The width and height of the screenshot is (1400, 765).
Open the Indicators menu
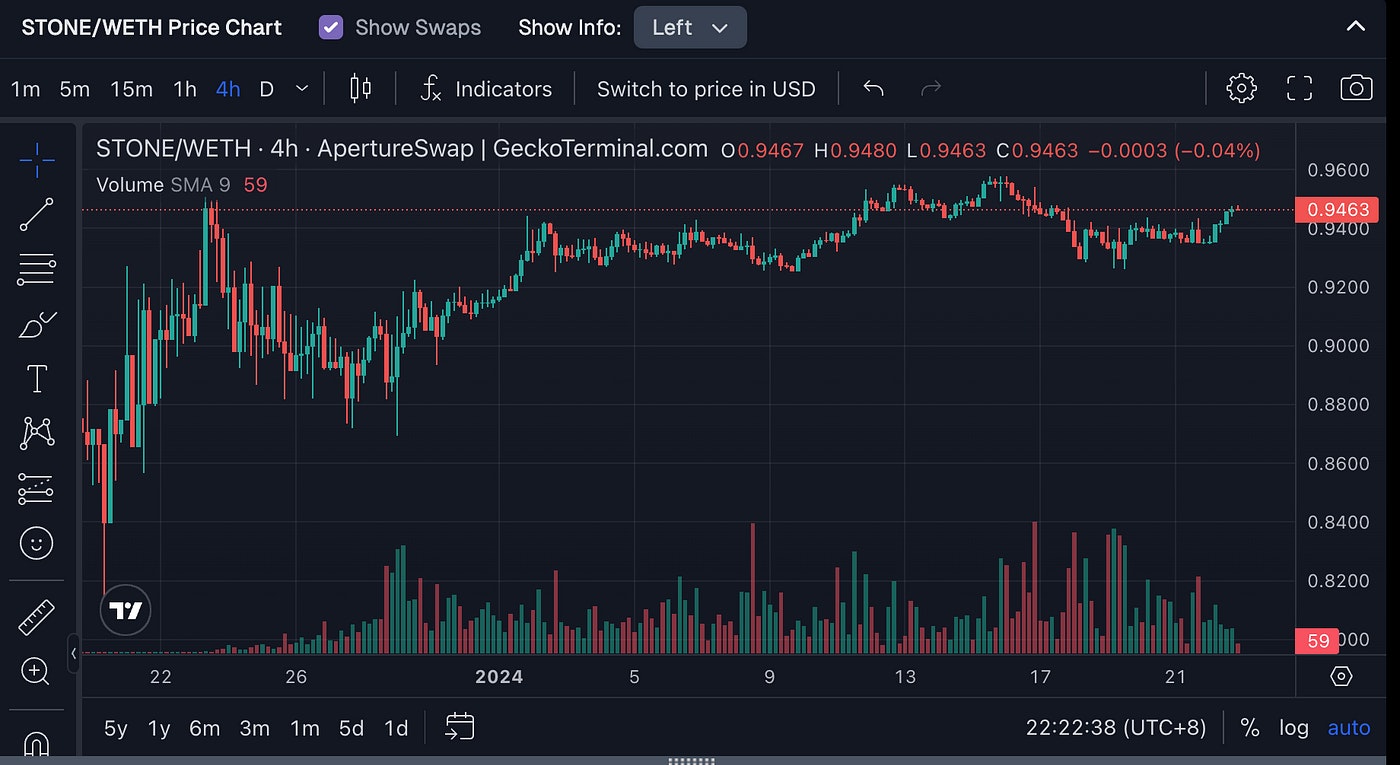point(486,89)
